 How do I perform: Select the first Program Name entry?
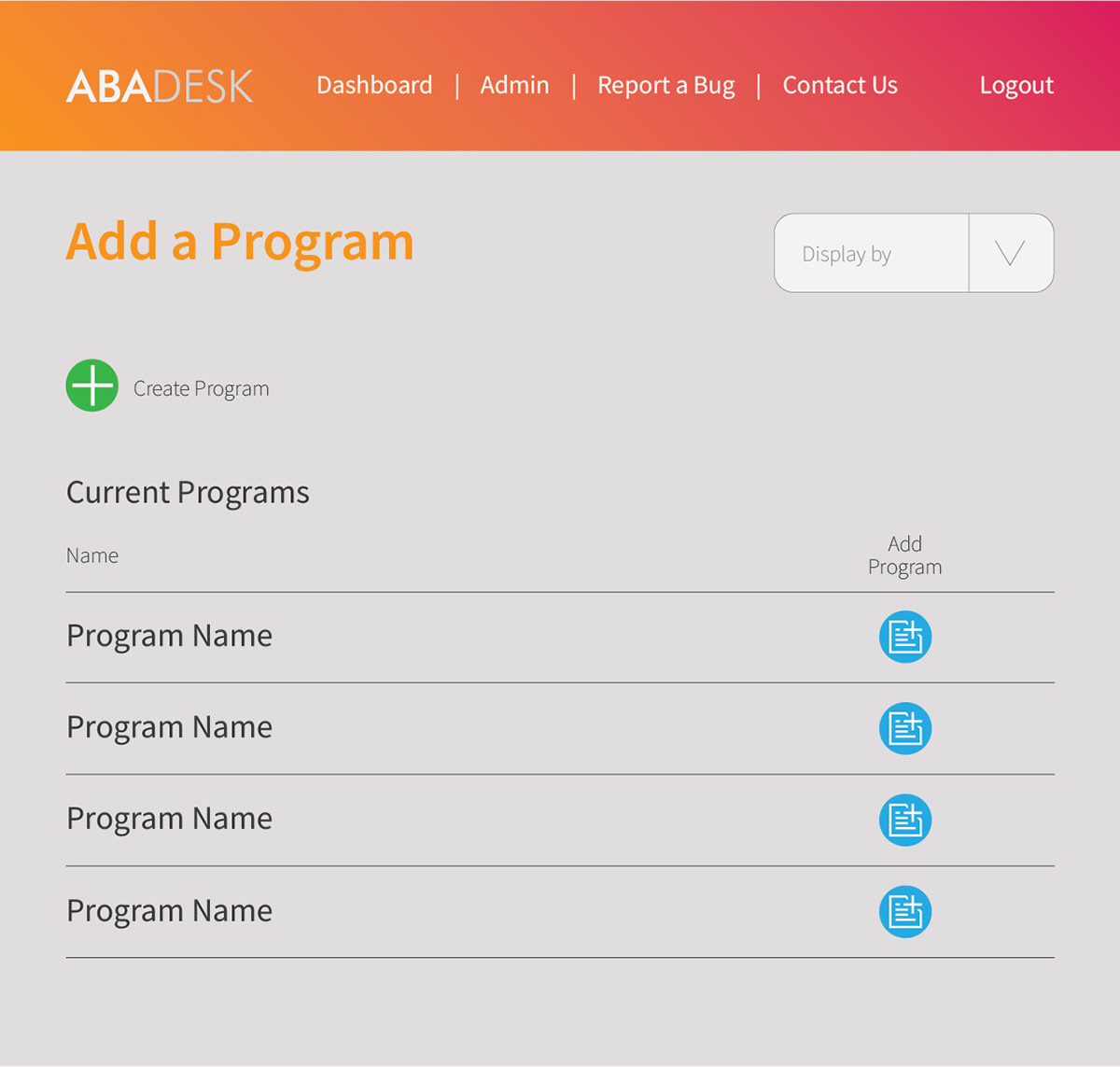[169, 636]
